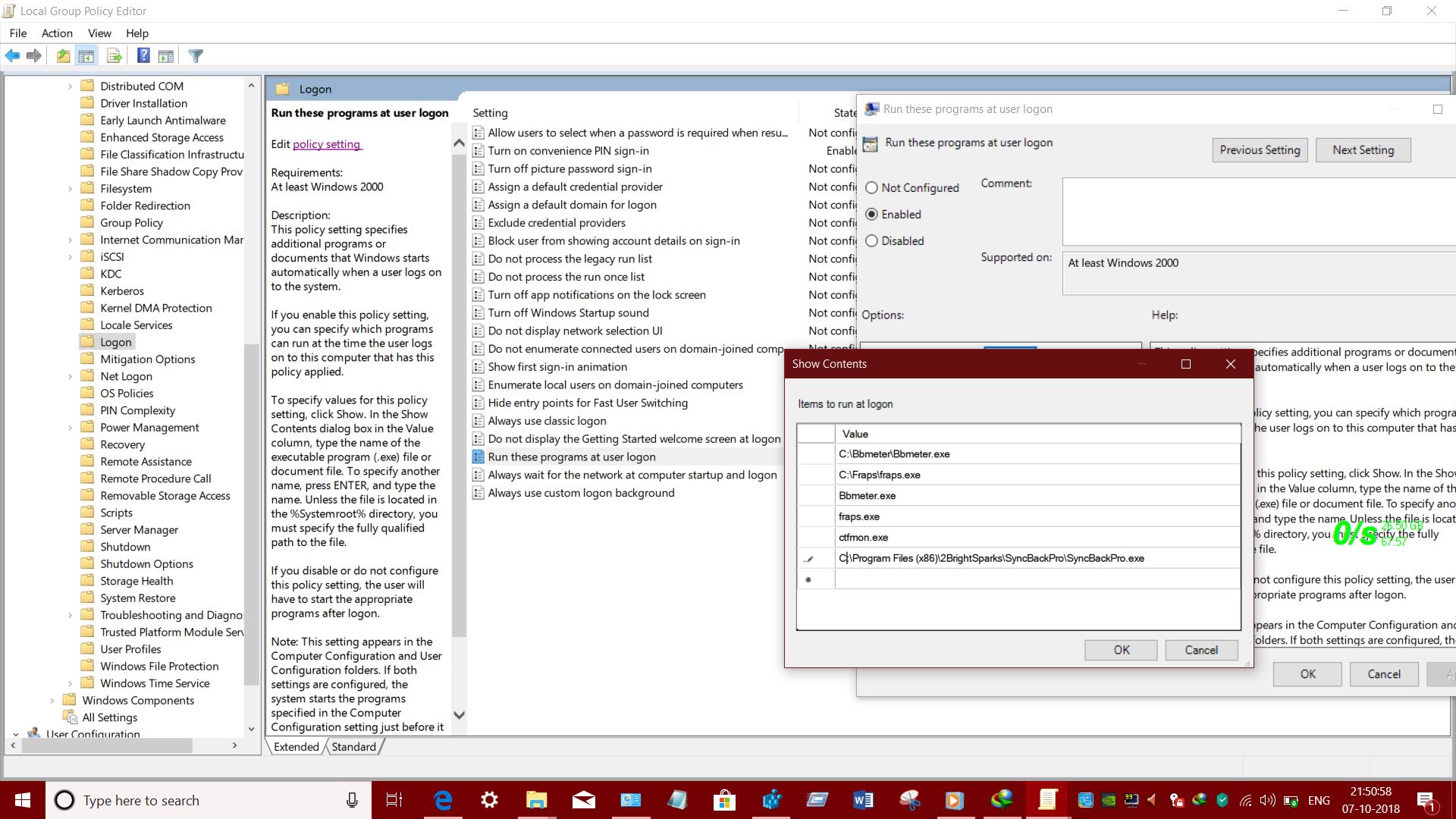Image resolution: width=1456 pixels, height=819 pixels.
Task: Click the policy setting link
Action: tap(327, 144)
